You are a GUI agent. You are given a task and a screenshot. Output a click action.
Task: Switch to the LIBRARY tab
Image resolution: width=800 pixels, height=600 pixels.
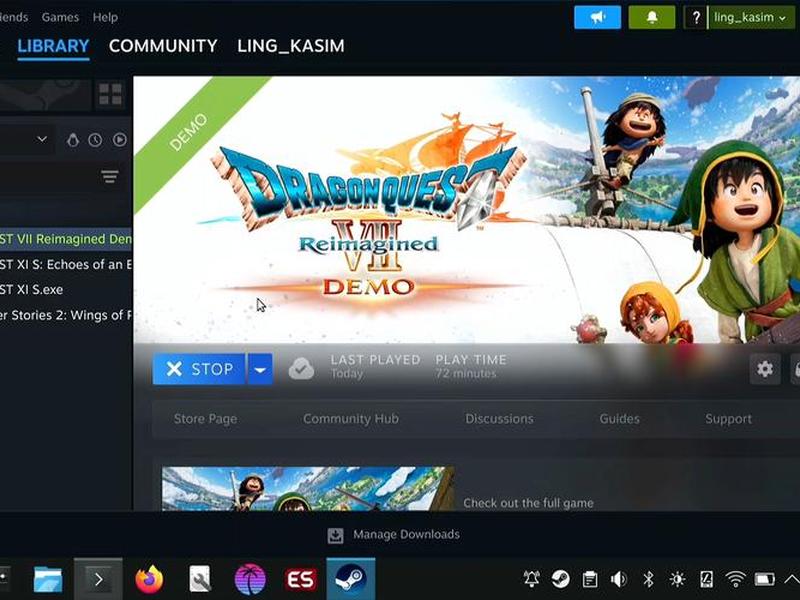(54, 46)
